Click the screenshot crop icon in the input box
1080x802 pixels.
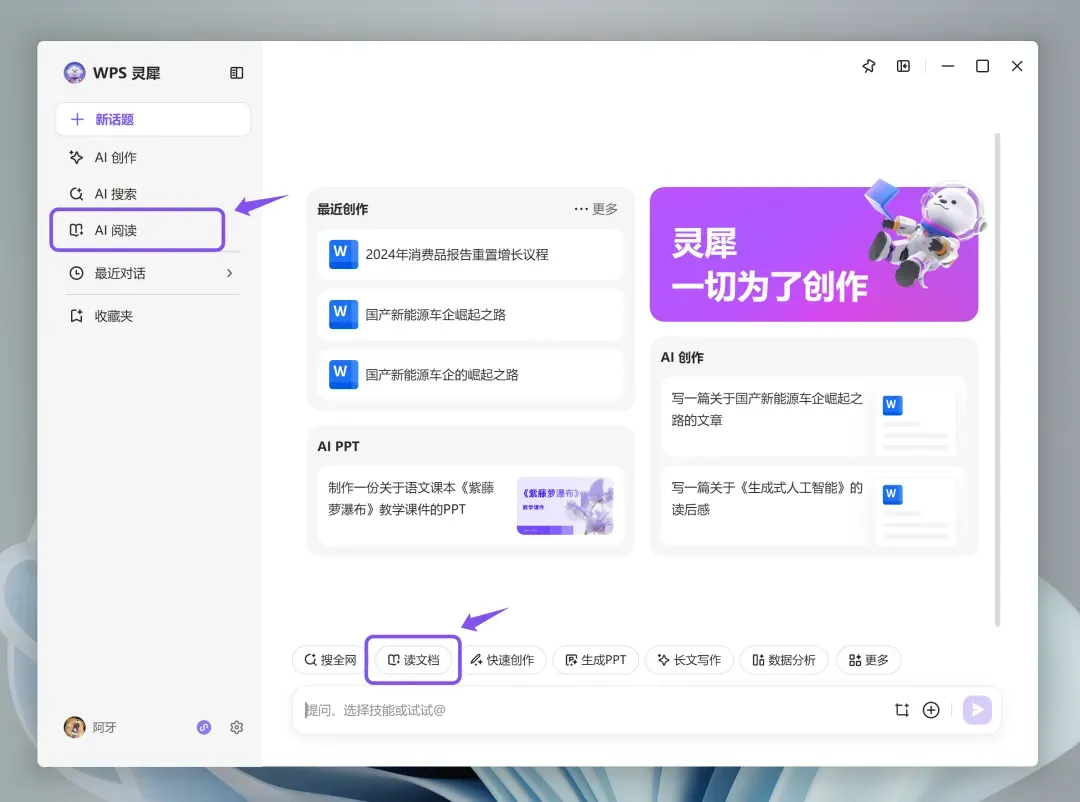coord(902,710)
